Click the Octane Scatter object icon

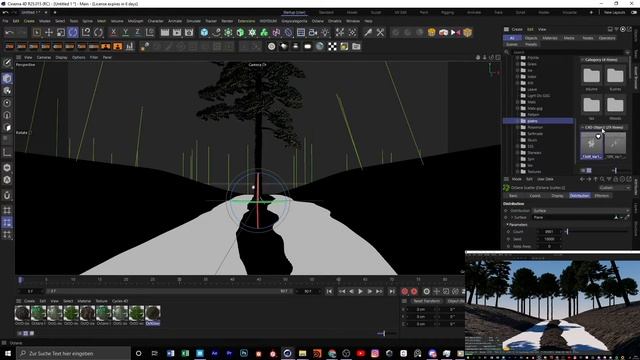(506, 188)
